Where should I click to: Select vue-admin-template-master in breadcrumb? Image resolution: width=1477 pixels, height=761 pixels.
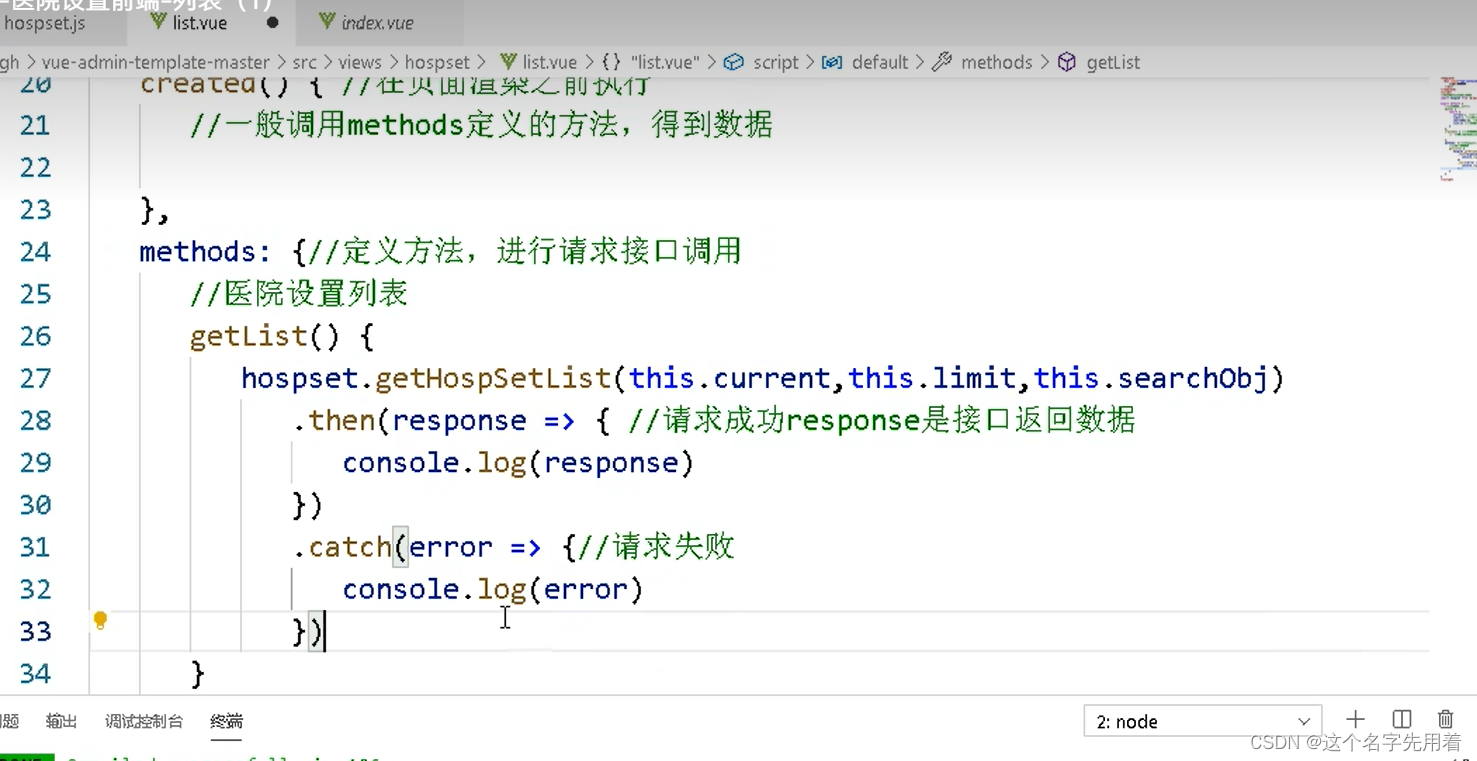coord(156,62)
